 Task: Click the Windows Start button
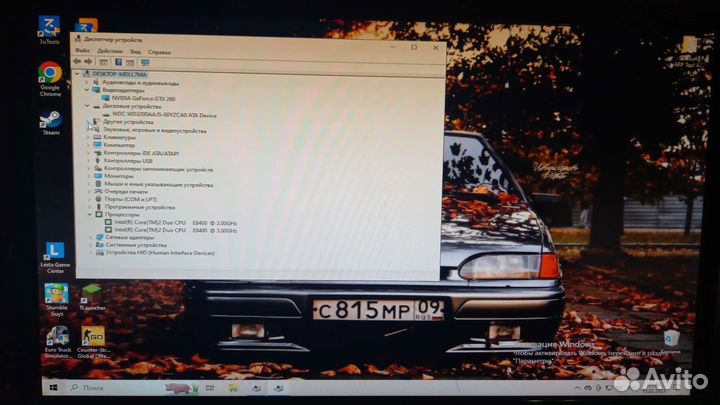(53, 388)
